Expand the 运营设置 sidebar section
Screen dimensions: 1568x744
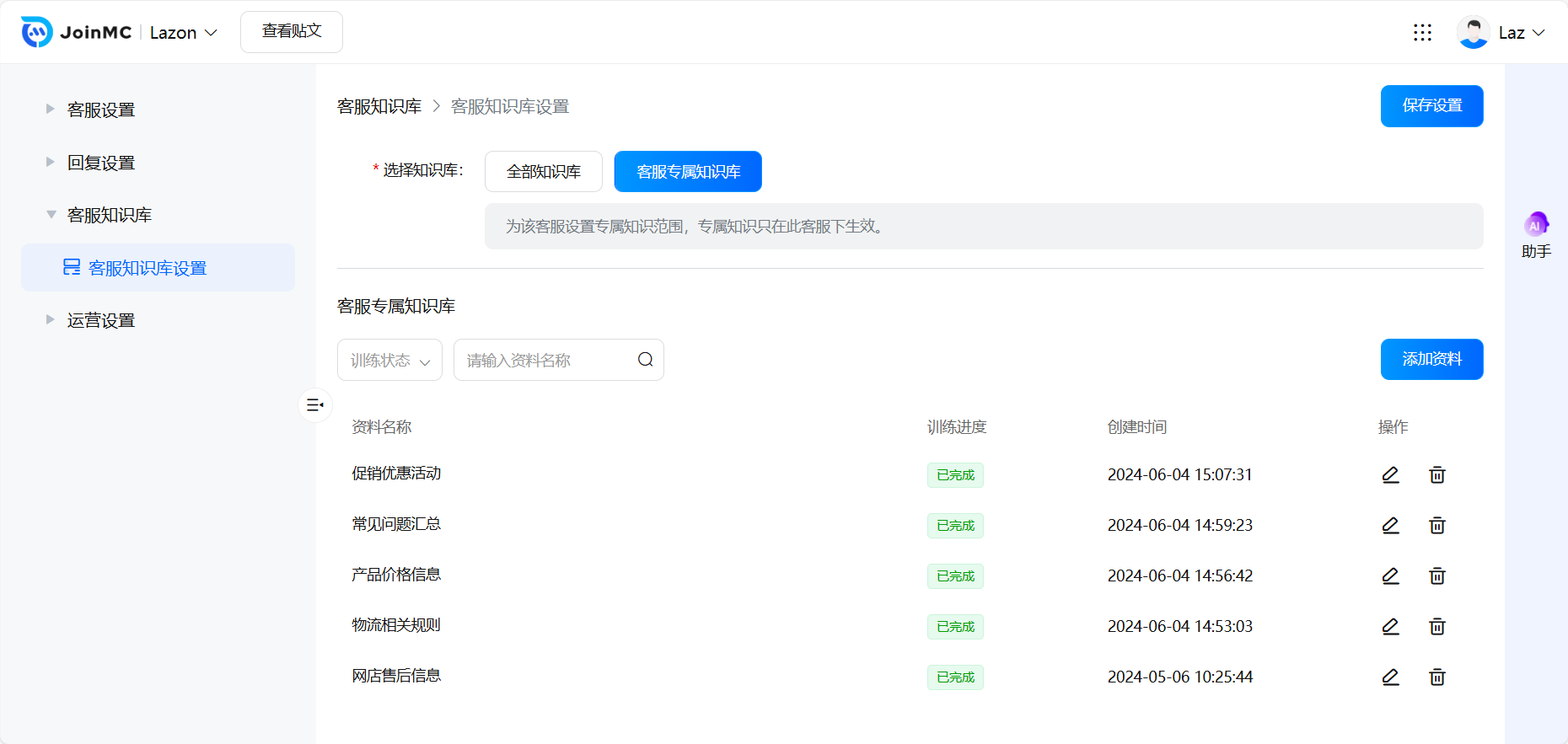tap(101, 320)
